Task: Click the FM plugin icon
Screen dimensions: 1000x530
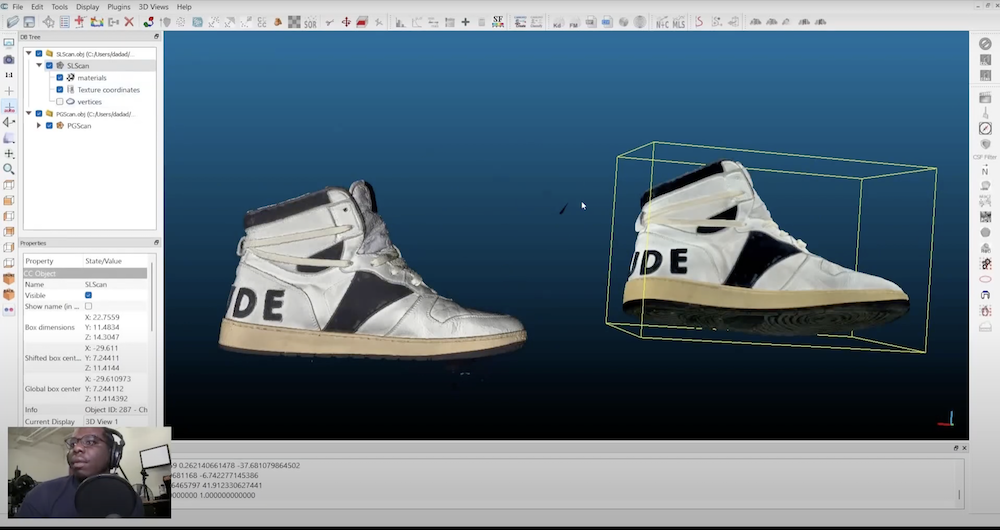Action: click(x=573, y=22)
